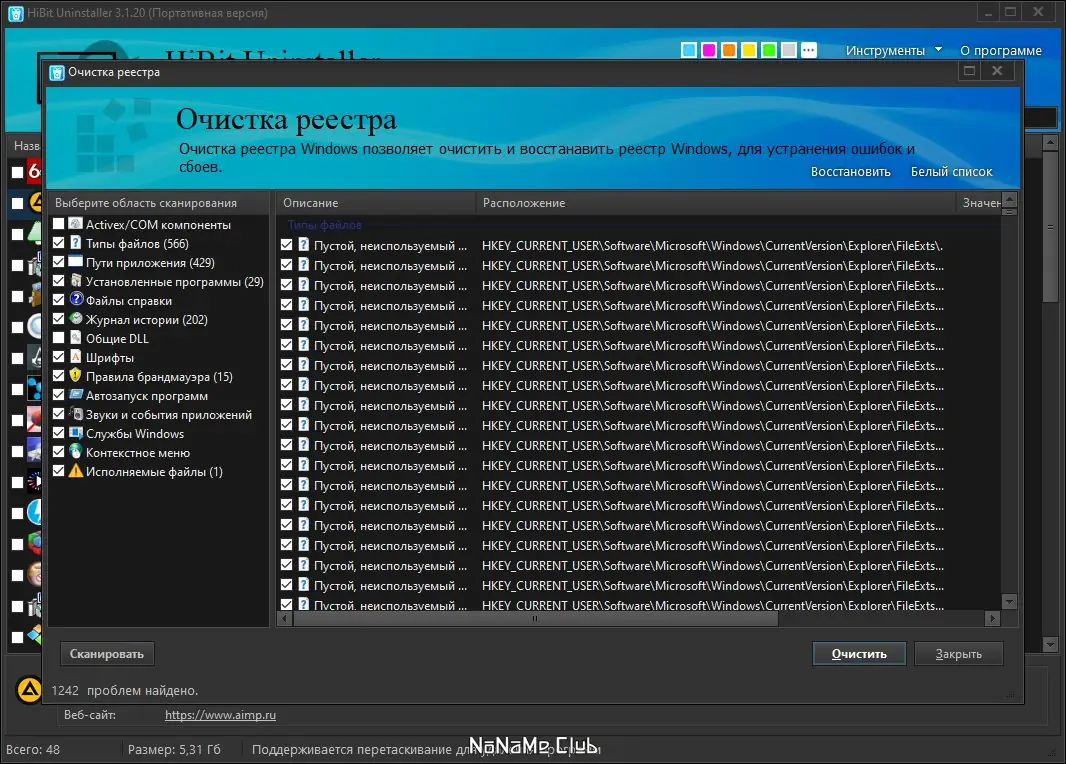Open the 'Белый список' whitelist

coord(951,172)
